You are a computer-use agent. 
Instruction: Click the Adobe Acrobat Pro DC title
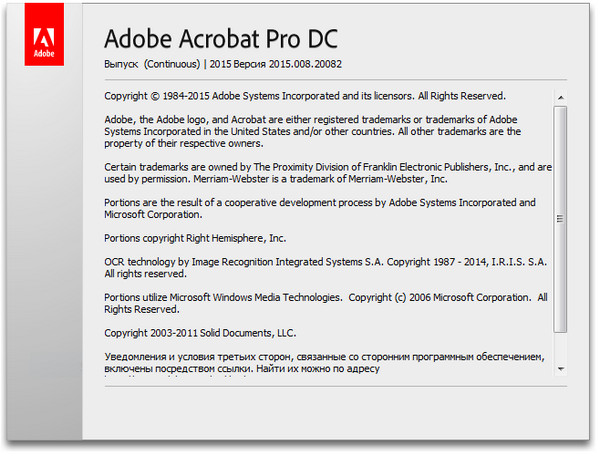(222, 38)
